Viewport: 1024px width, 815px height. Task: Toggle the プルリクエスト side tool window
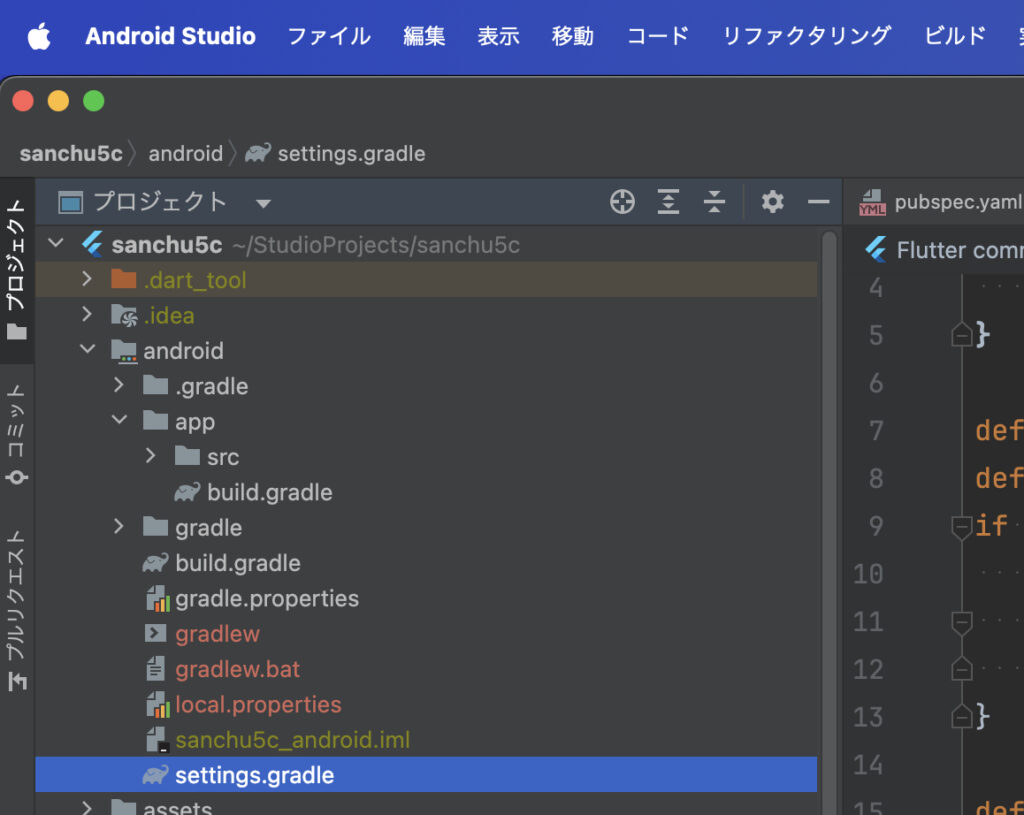click(x=17, y=610)
